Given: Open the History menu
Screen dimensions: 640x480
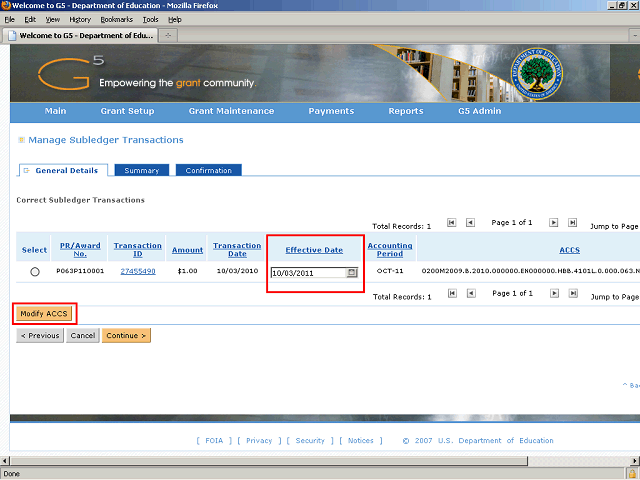Looking at the screenshot, I should tap(80, 20).
